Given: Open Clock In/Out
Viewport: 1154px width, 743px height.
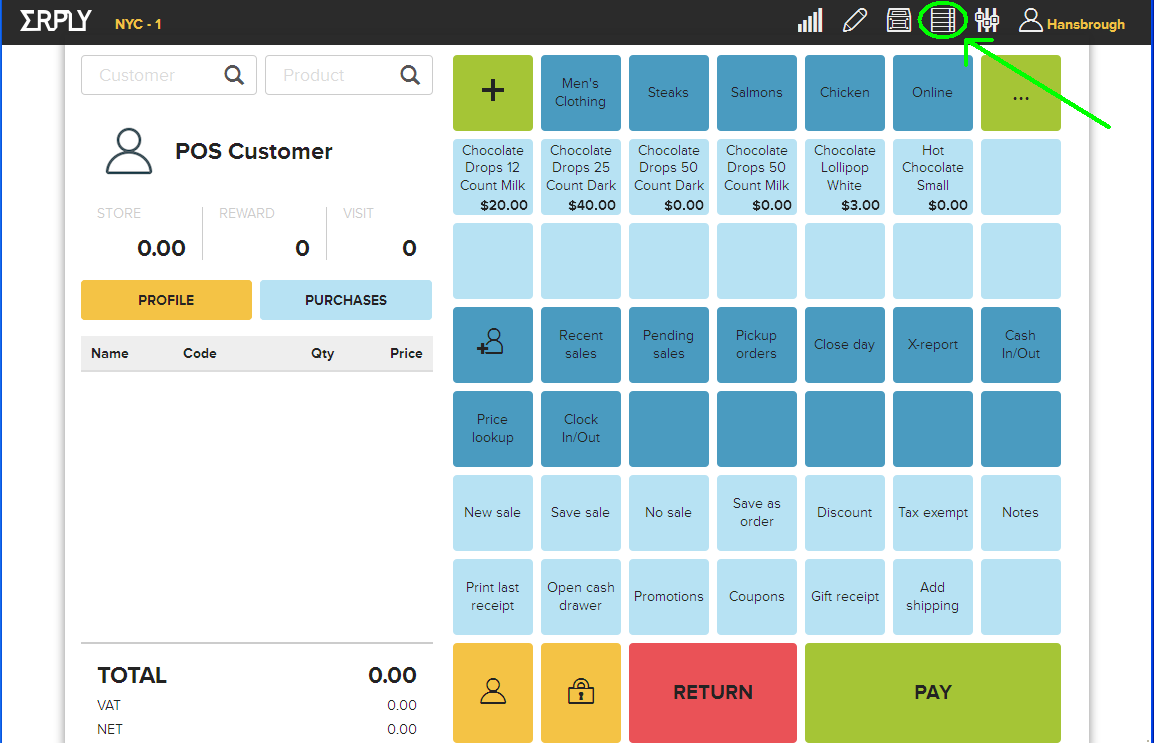Looking at the screenshot, I should coord(581,429).
